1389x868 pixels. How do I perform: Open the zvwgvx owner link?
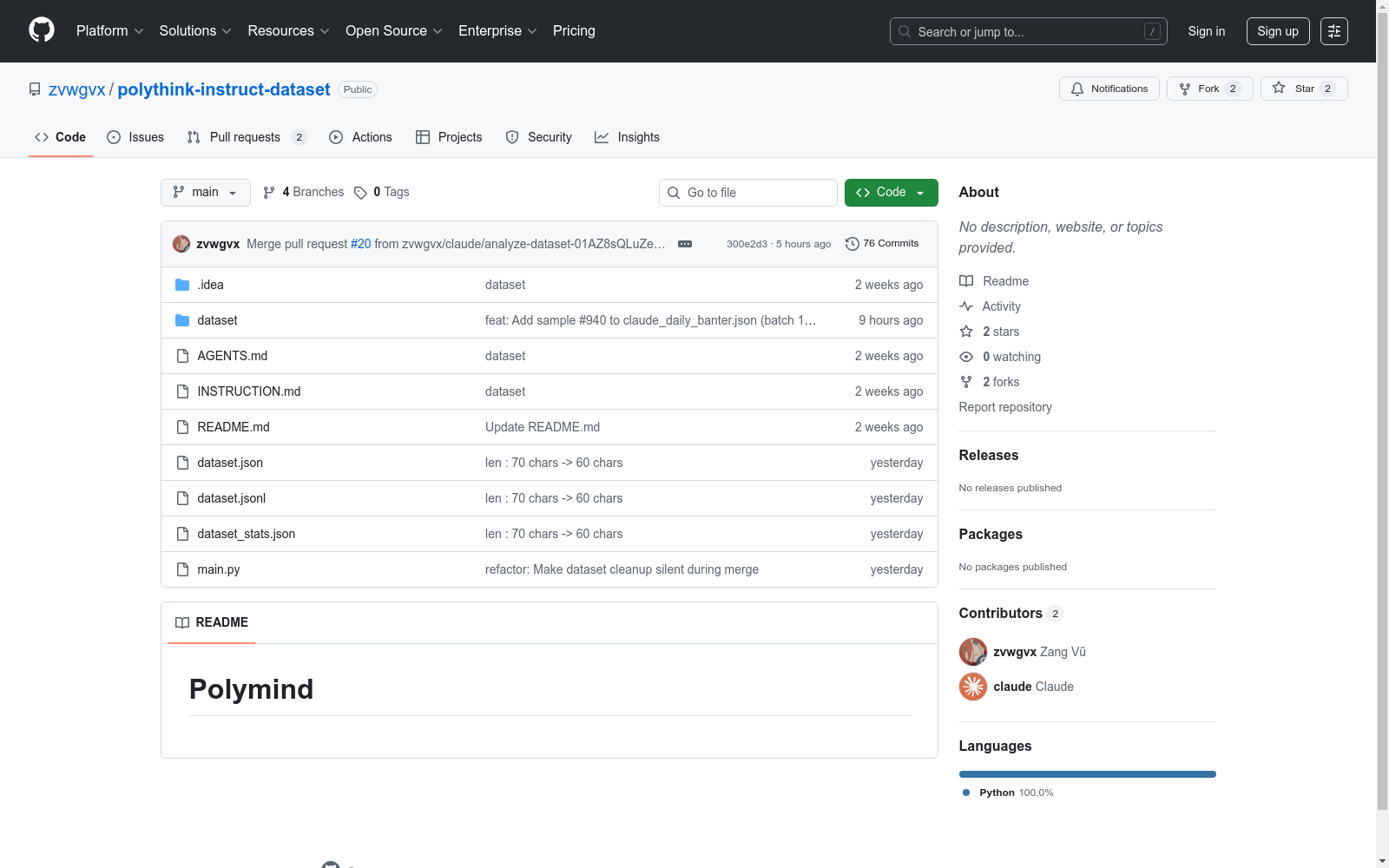(76, 89)
